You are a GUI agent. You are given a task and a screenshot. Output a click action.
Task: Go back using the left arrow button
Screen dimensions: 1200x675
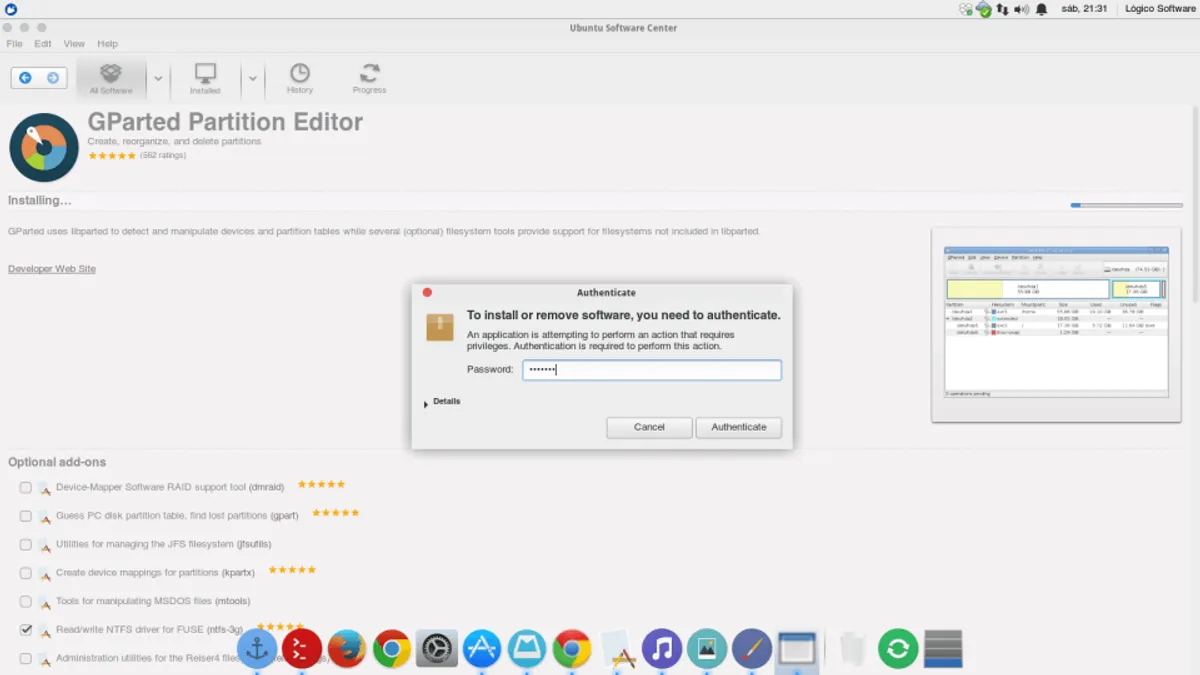click(x=25, y=77)
